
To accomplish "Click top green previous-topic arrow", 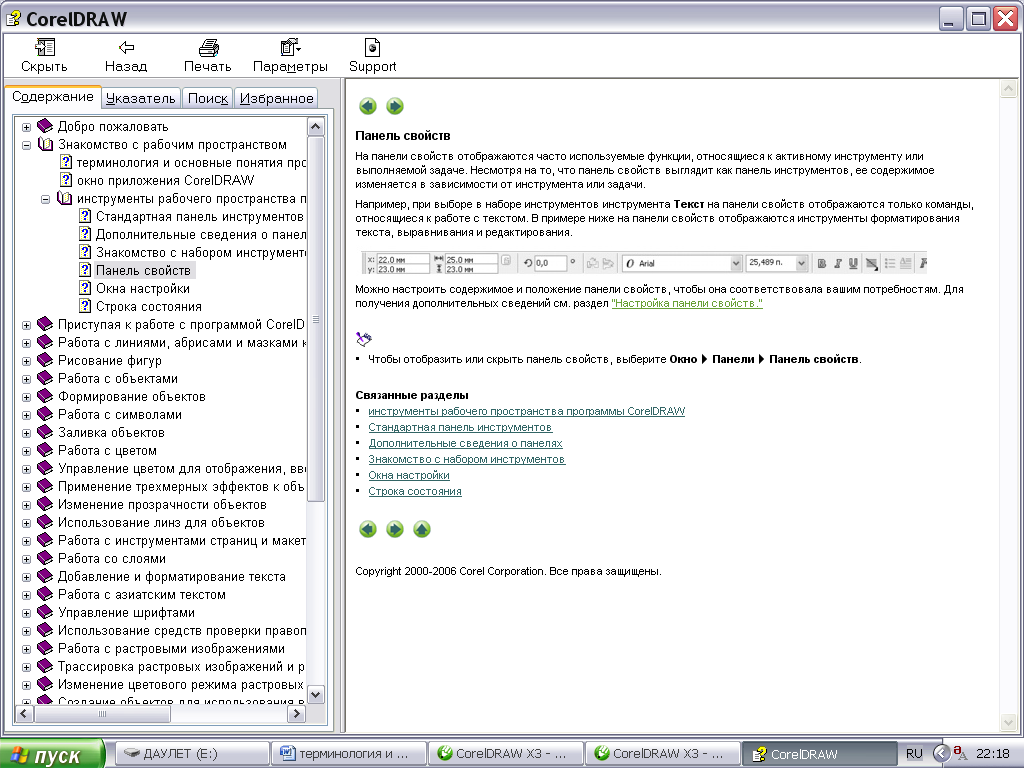I will coord(368,106).
